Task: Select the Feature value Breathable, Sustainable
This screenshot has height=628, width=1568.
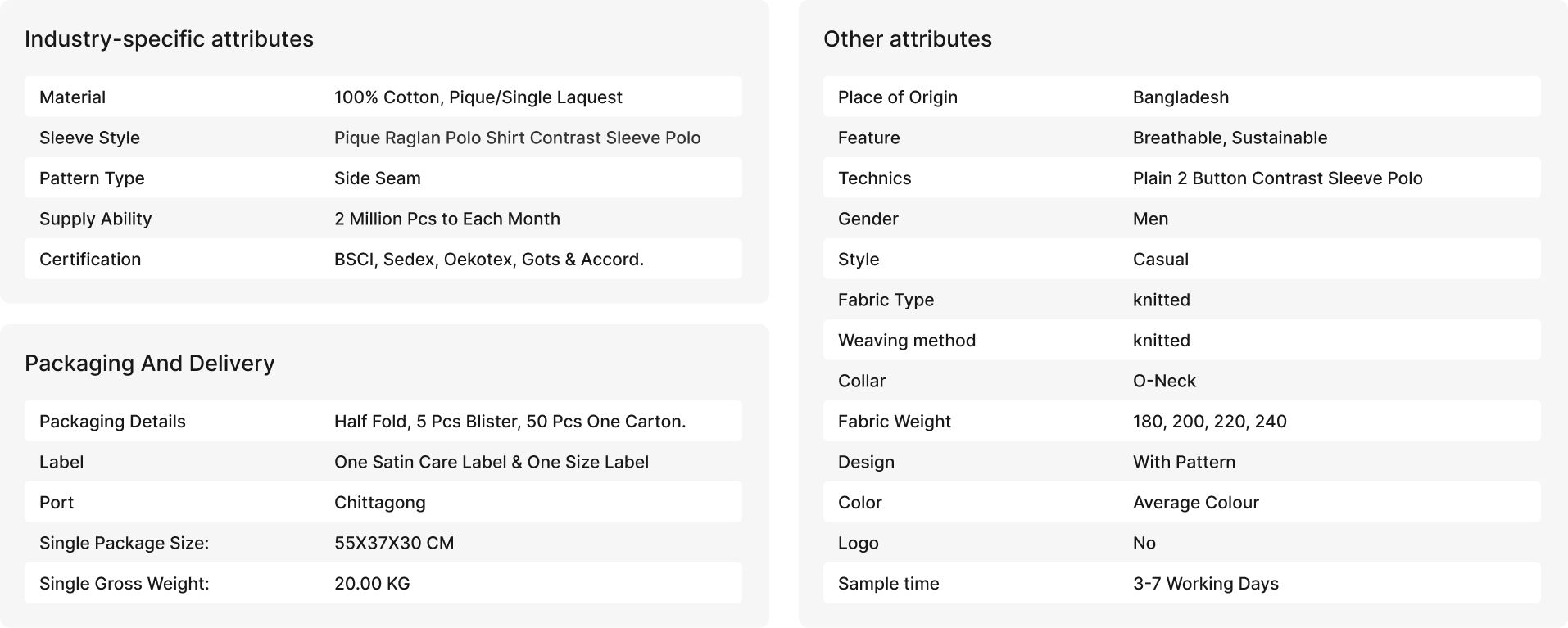Action: [x=1230, y=138]
